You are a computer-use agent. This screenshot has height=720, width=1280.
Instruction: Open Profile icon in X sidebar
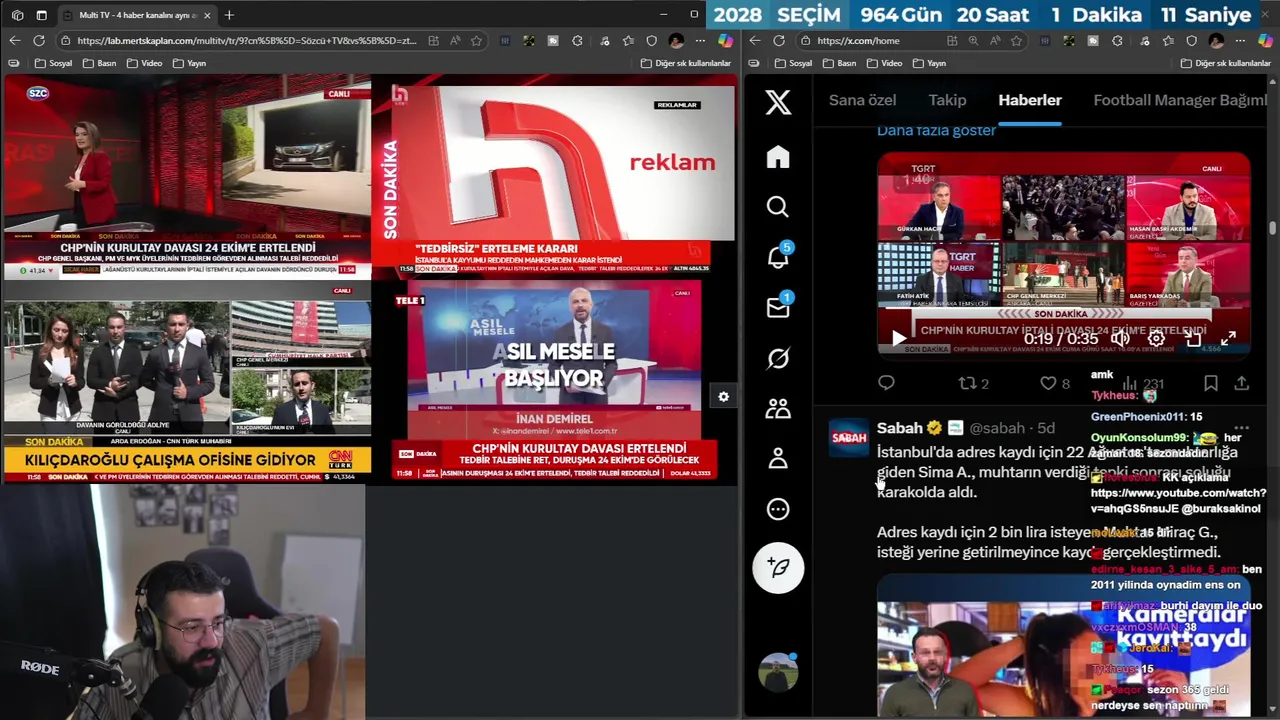[x=778, y=458]
